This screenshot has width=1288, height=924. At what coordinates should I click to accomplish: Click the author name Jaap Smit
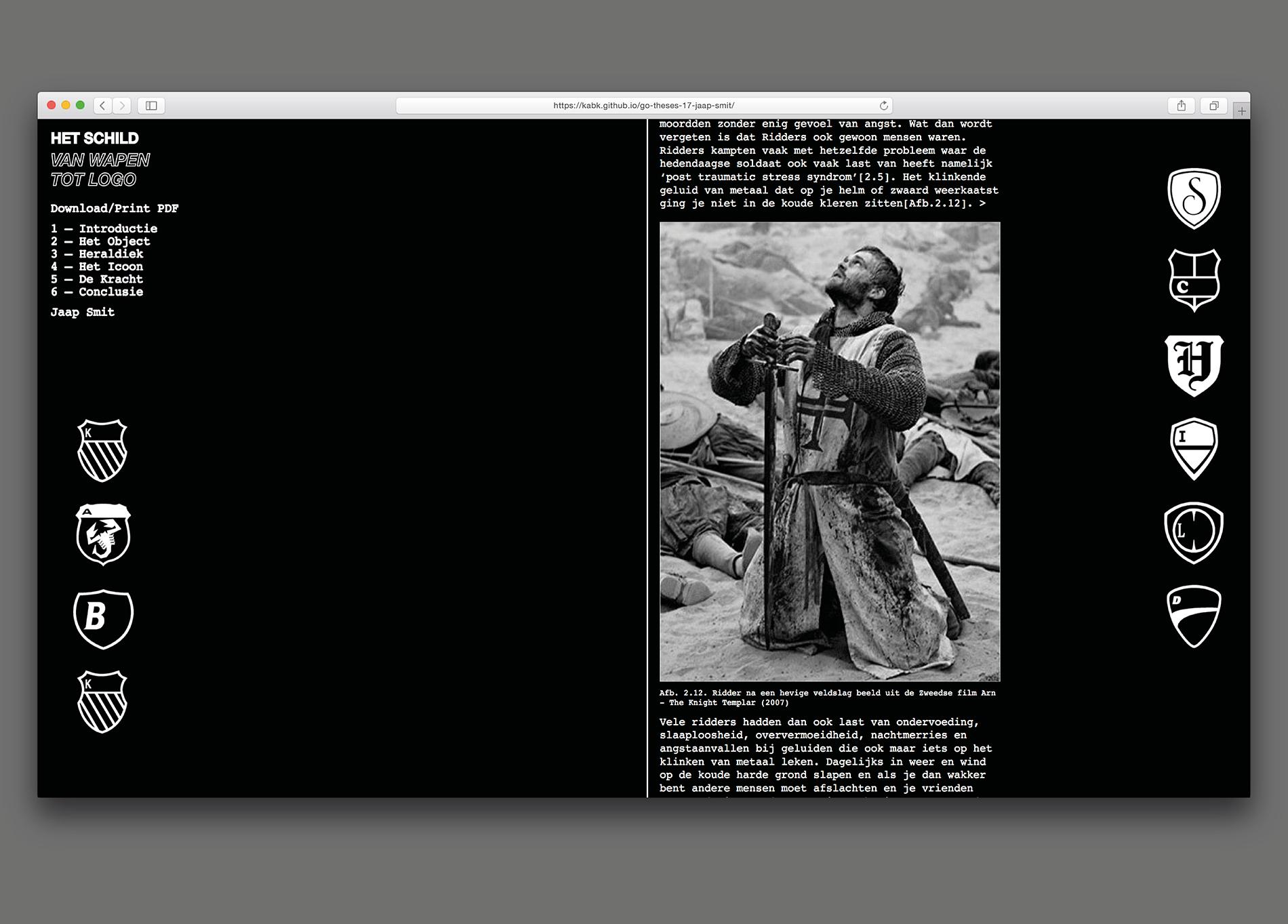pos(82,312)
